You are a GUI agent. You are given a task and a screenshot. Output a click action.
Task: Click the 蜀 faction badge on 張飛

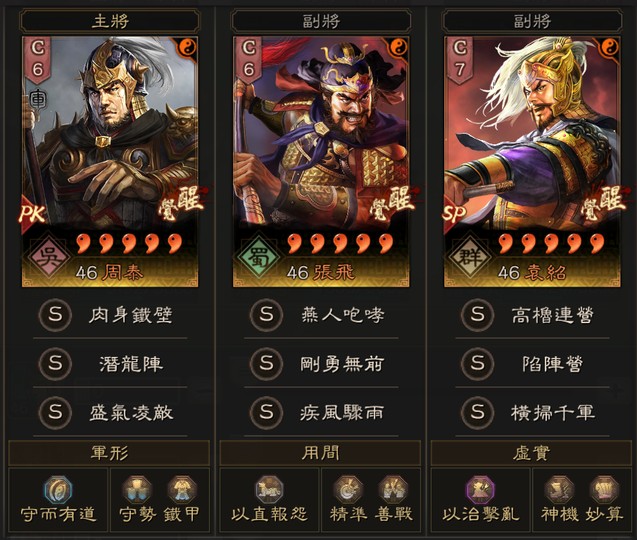pyautogui.click(x=259, y=257)
